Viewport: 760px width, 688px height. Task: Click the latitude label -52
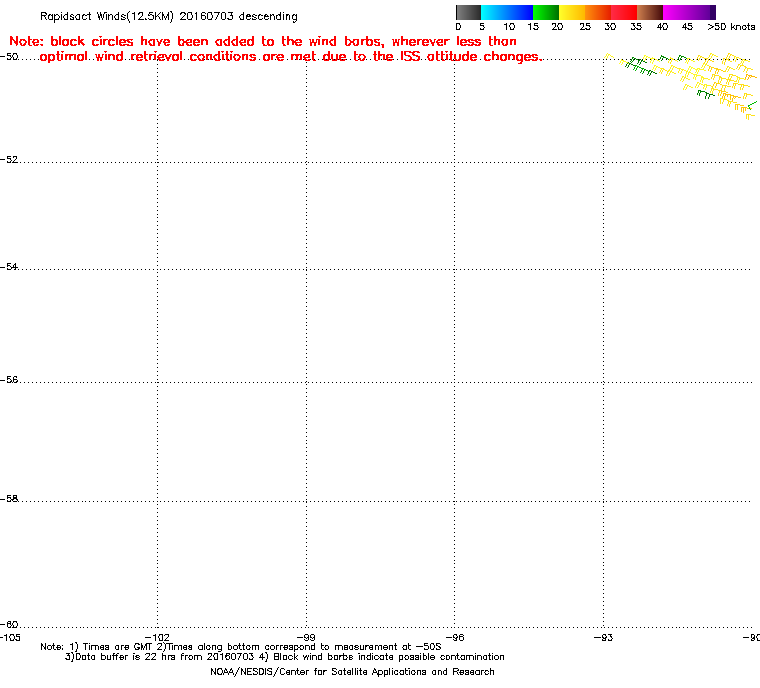pyautogui.click(x=9, y=160)
